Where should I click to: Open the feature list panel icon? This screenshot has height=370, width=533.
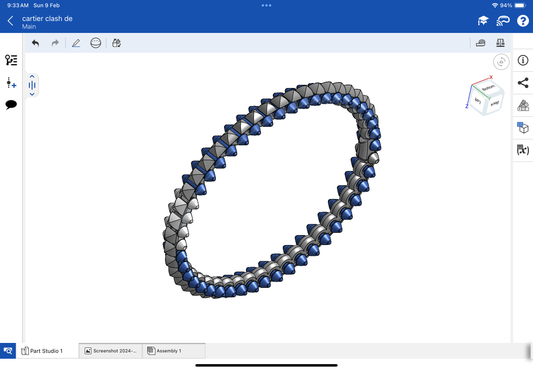[x=11, y=60]
